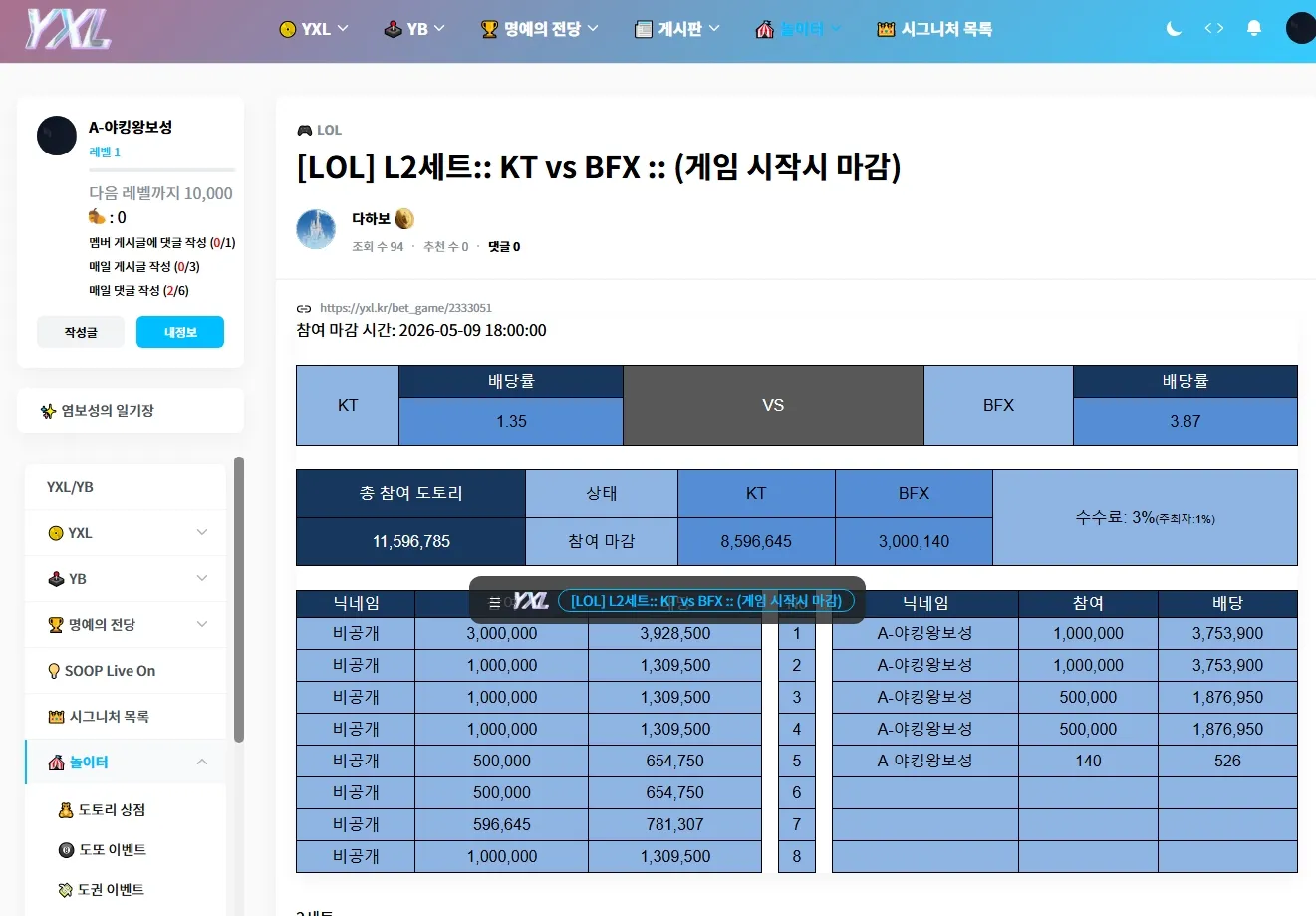Image resolution: width=1316 pixels, height=916 pixels.
Task: Expand the header YB chevron
Action: click(x=439, y=28)
